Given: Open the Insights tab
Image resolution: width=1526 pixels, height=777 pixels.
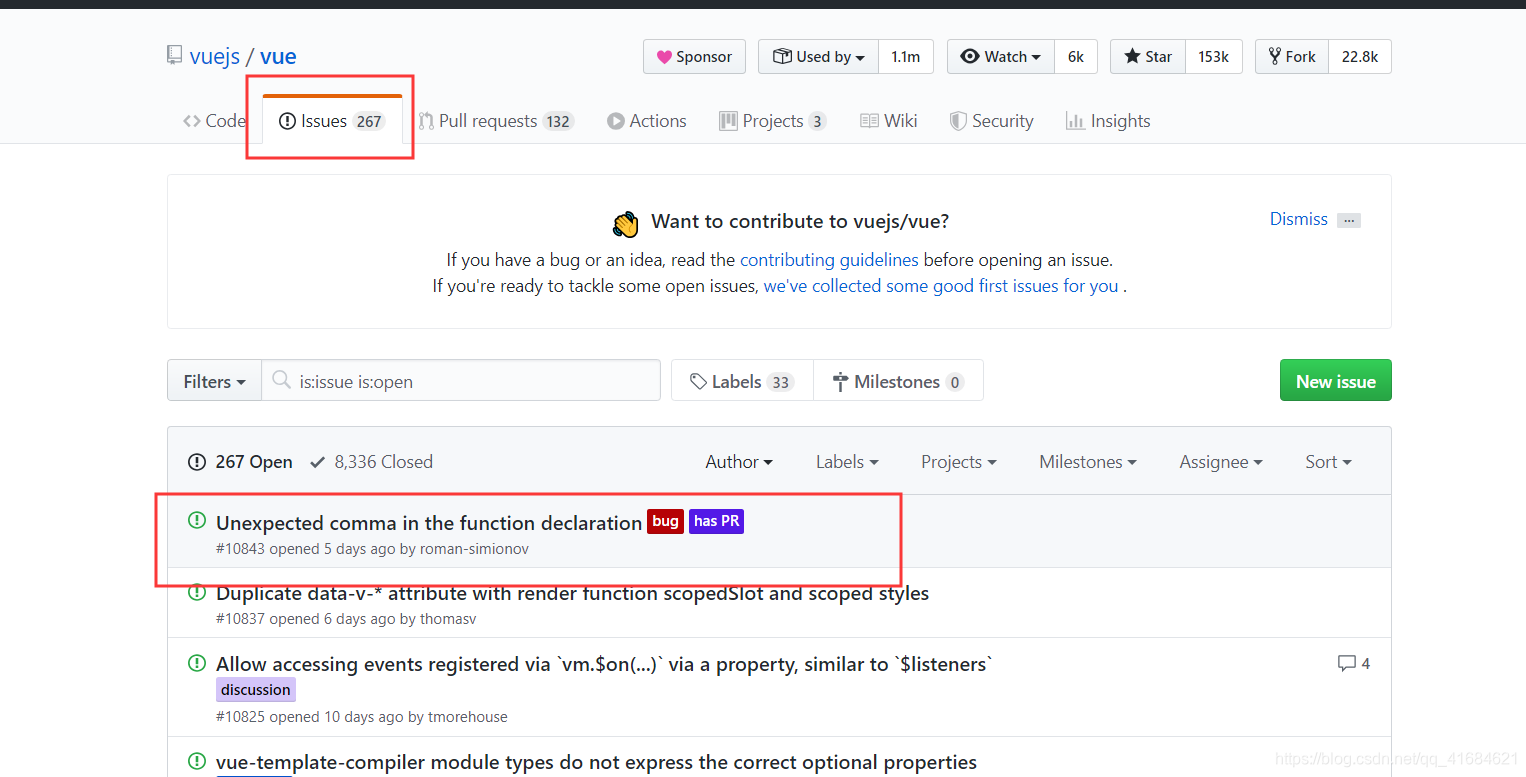Looking at the screenshot, I should click(x=1108, y=121).
